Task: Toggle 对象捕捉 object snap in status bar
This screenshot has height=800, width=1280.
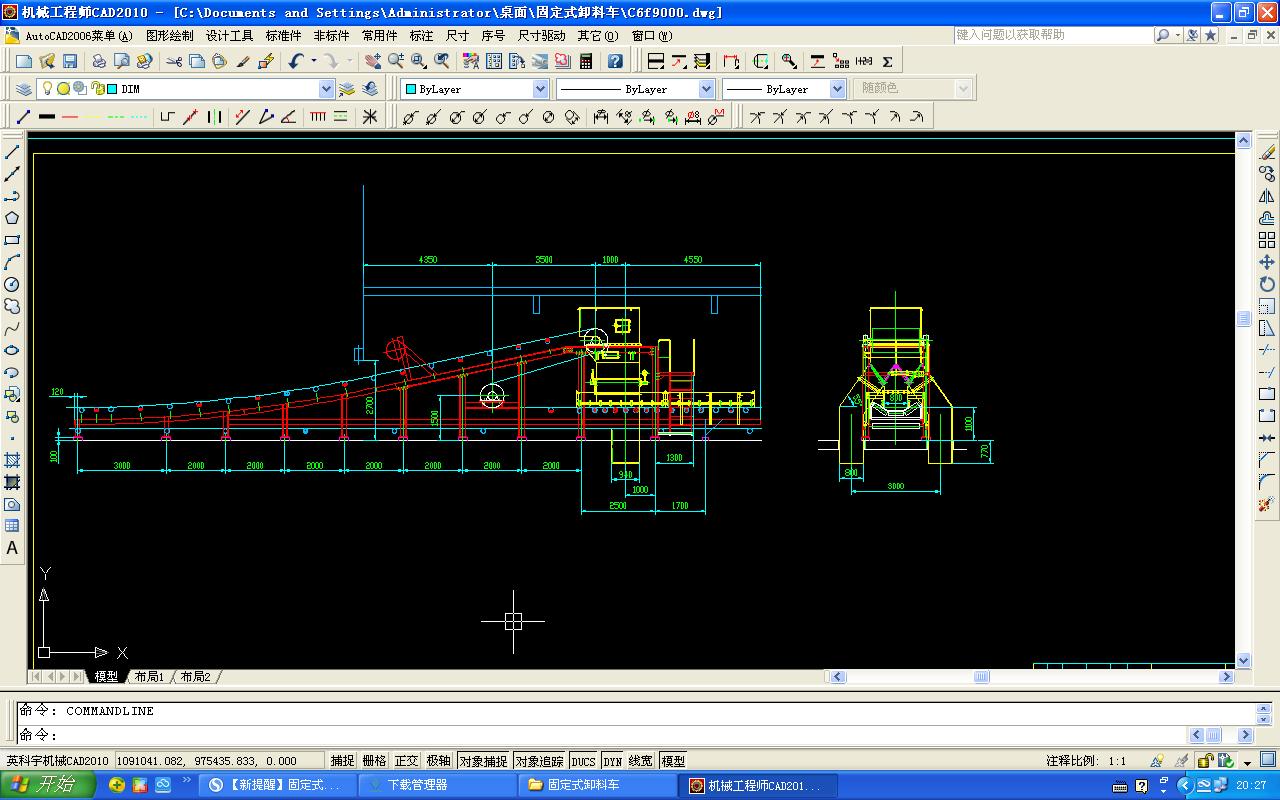Action: 483,761
